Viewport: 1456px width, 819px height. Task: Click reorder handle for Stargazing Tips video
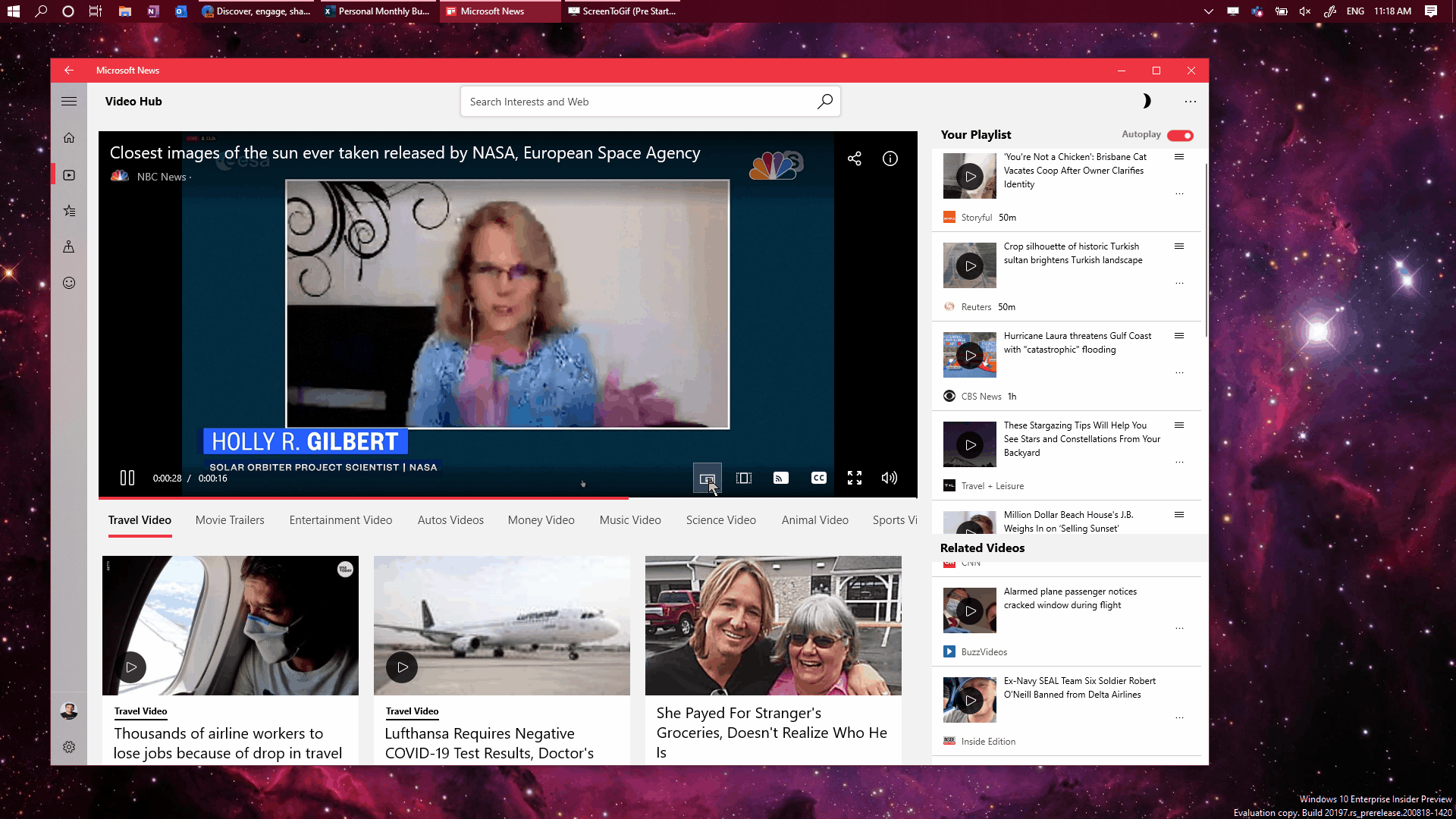coord(1179,425)
